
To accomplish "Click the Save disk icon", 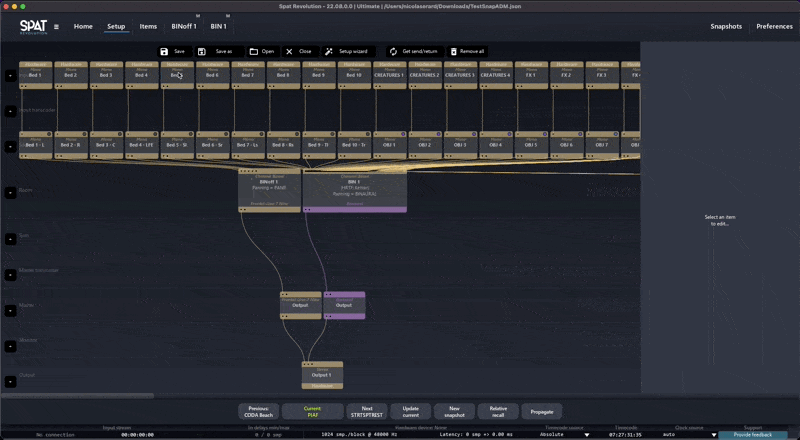I will coord(164,51).
